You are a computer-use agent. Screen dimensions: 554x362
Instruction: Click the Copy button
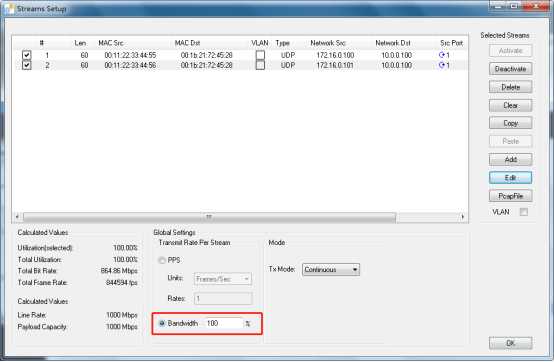point(511,123)
